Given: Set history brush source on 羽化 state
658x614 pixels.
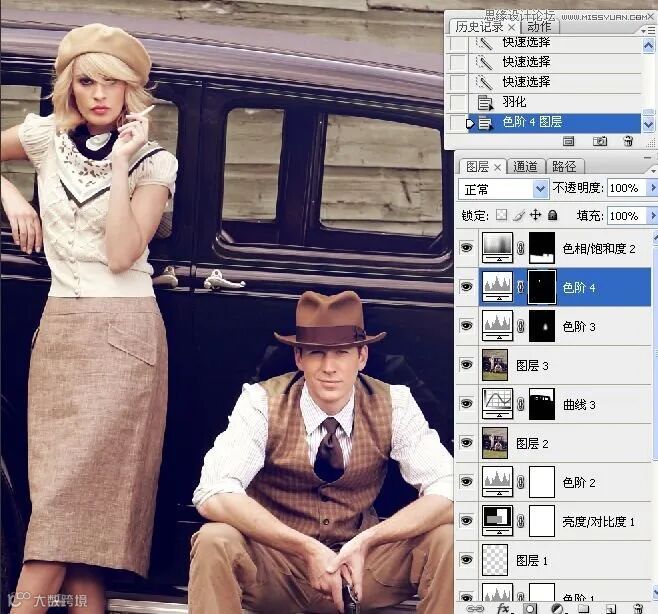Looking at the screenshot, I should coord(457,102).
